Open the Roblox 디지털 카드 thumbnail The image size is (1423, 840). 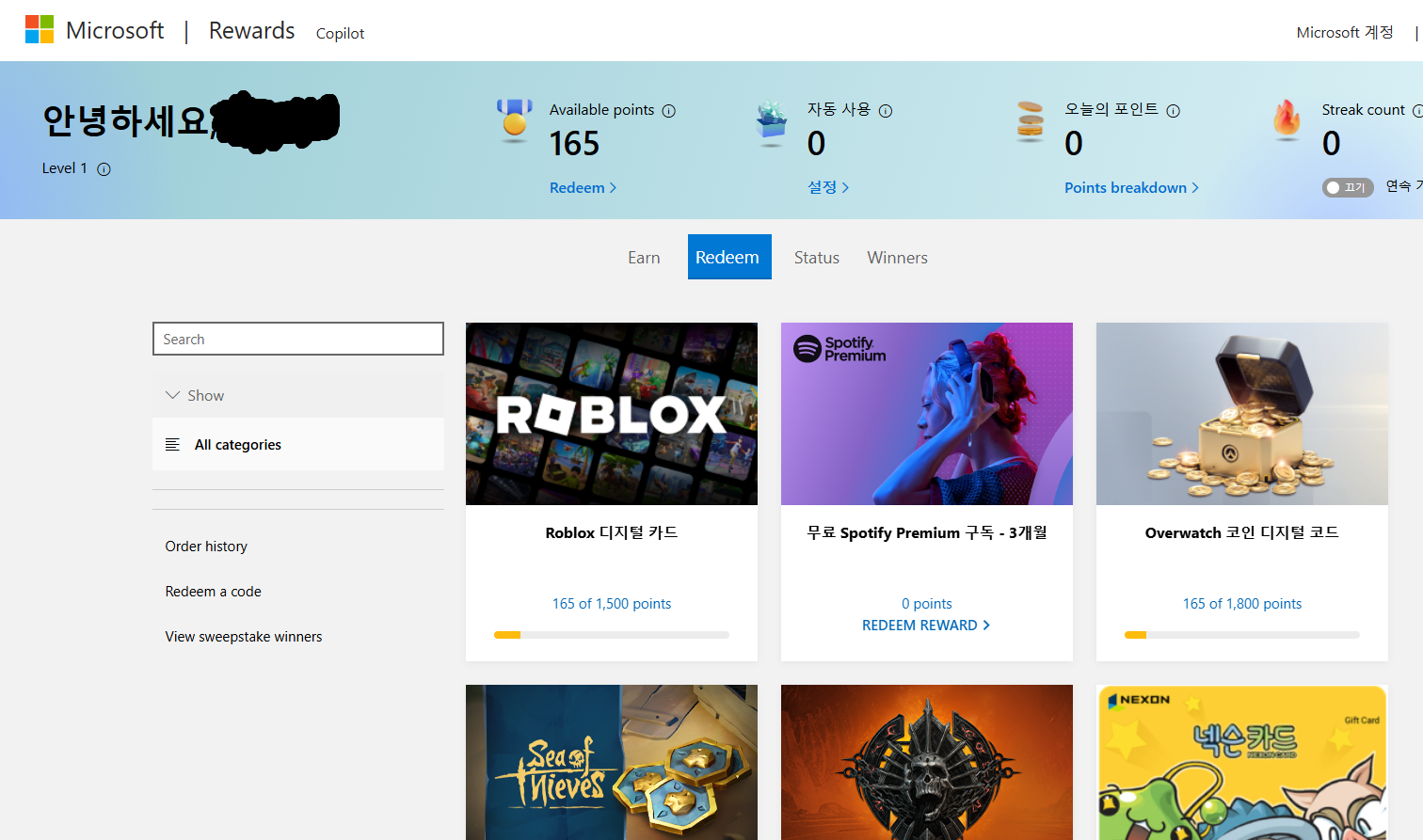[612, 414]
